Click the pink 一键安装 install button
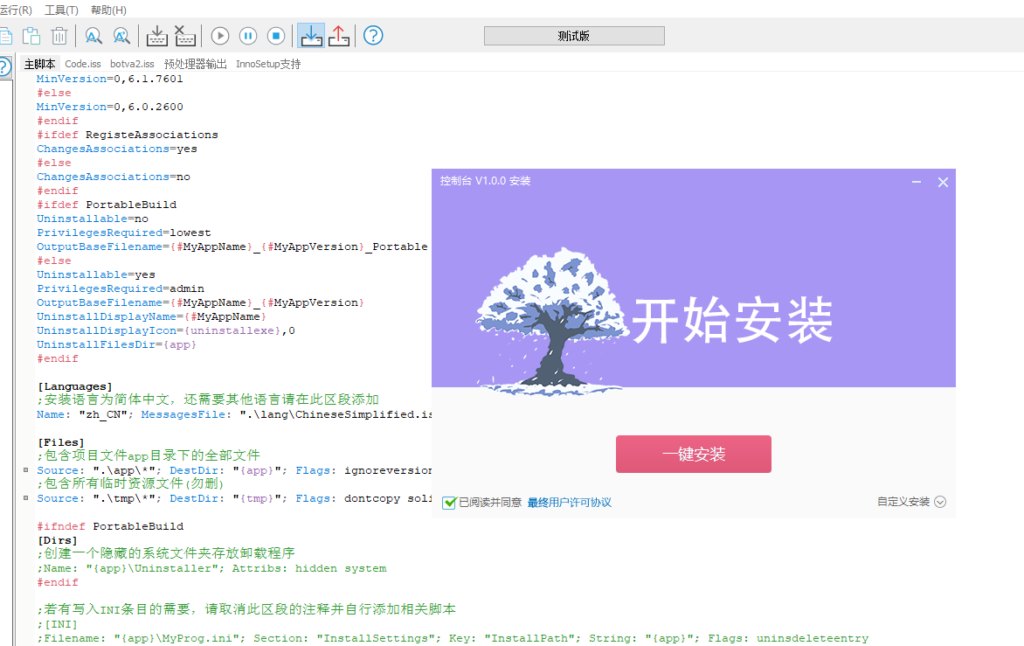The height and width of the screenshot is (646, 1024). click(693, 454)
